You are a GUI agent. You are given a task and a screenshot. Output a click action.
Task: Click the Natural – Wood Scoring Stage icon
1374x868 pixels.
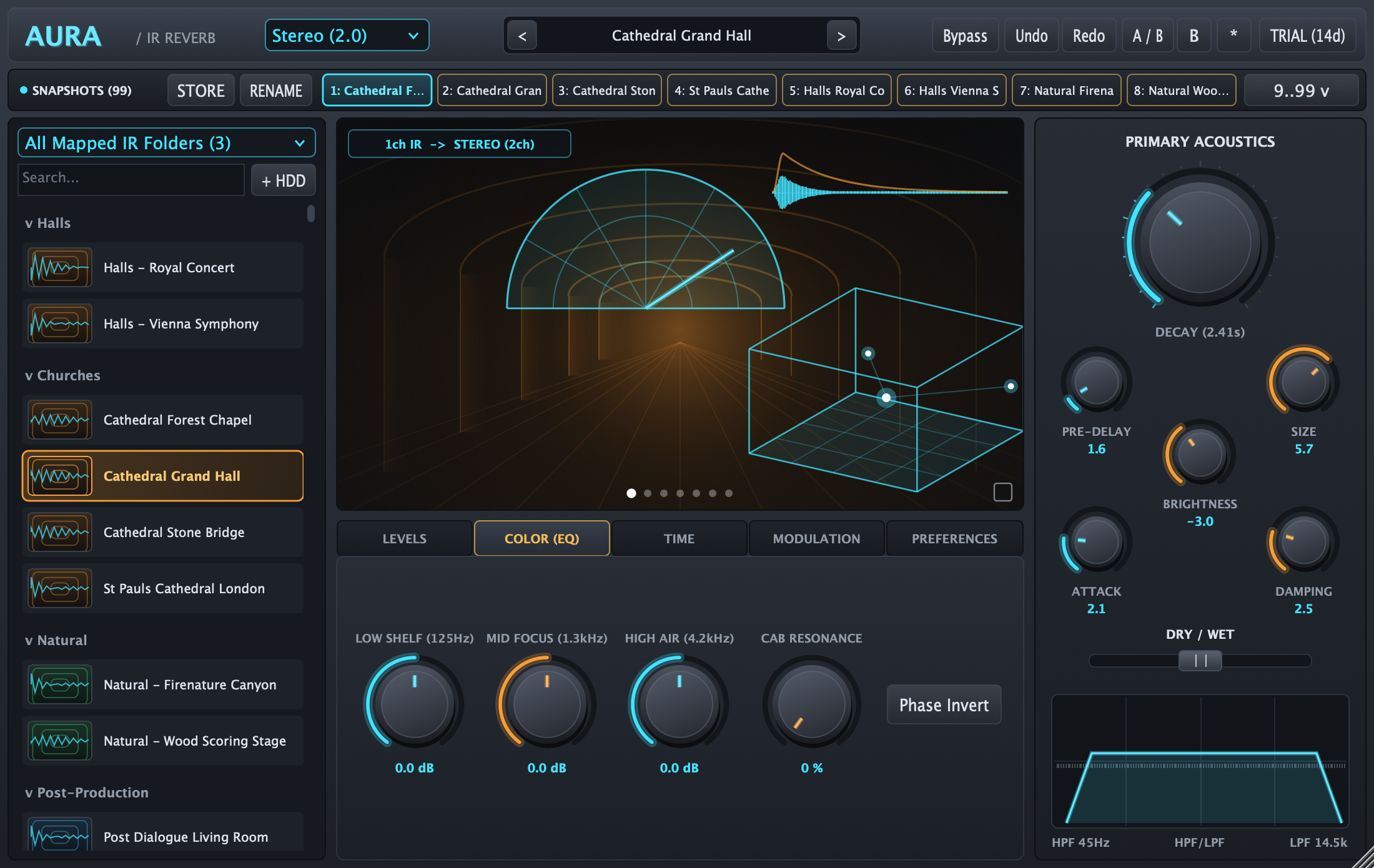pyautogui.click(x=60, y=741)
